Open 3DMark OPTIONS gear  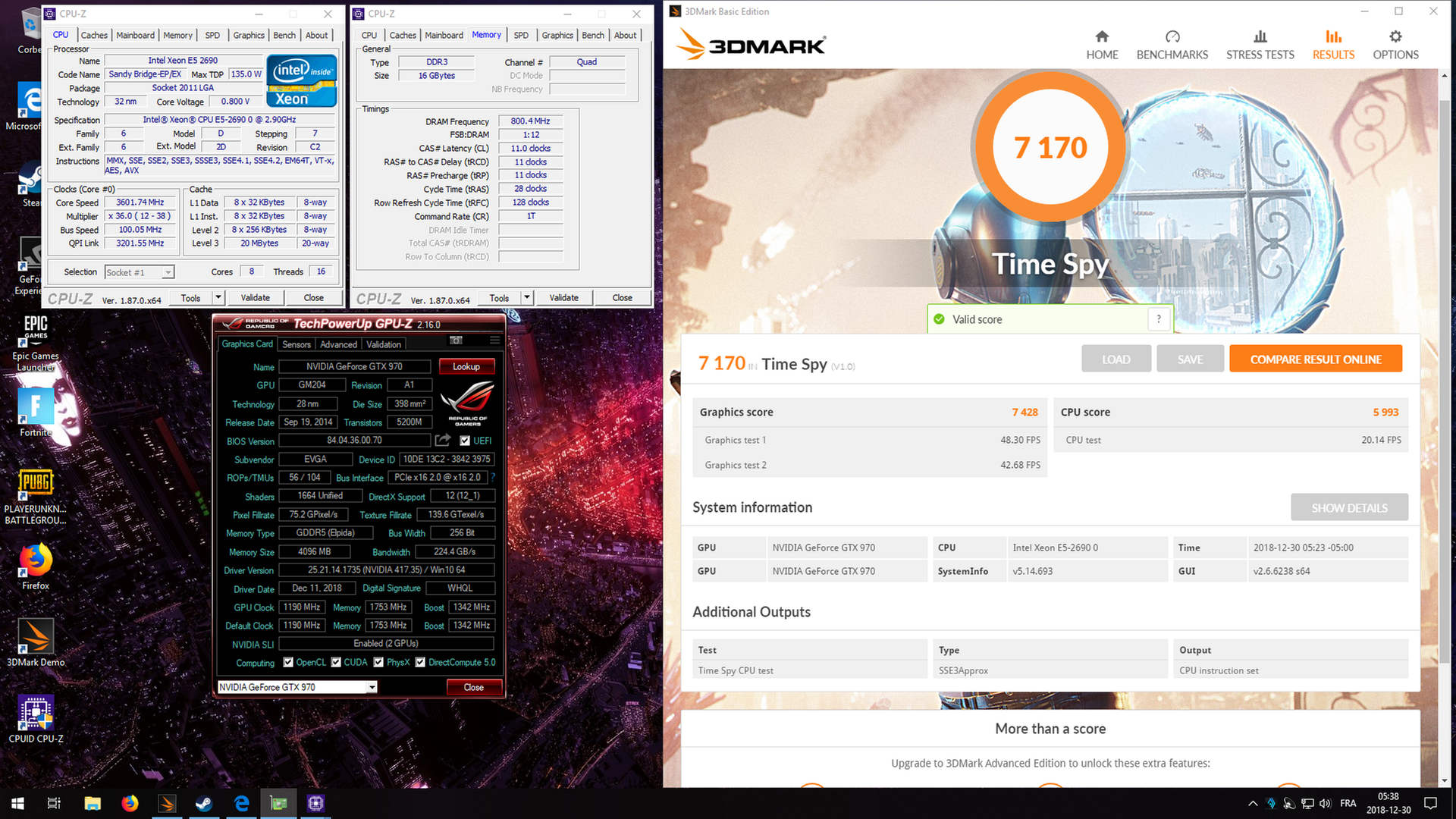coord(1395,36)
